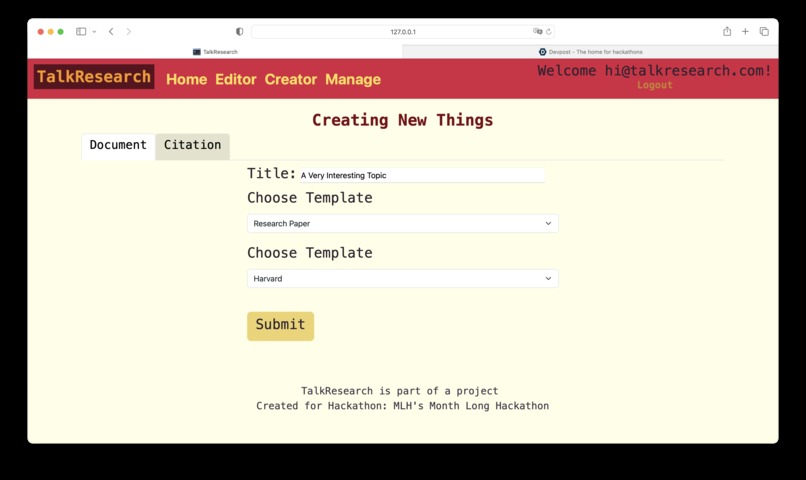Switch to the Devpost browser tab
This screenshot has height=480, width=806.
(590, 51)
